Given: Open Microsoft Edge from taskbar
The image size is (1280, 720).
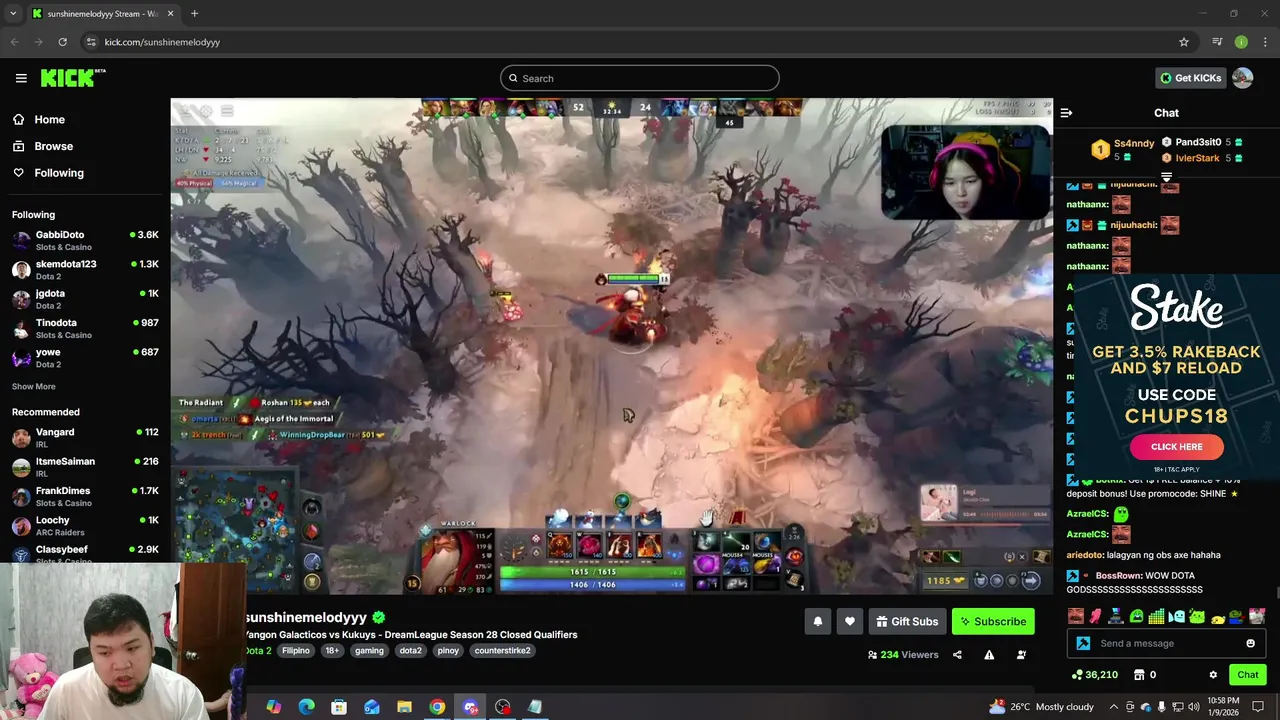Looking at the screenshot, I should pyautogui.click(x=306, y=707).
